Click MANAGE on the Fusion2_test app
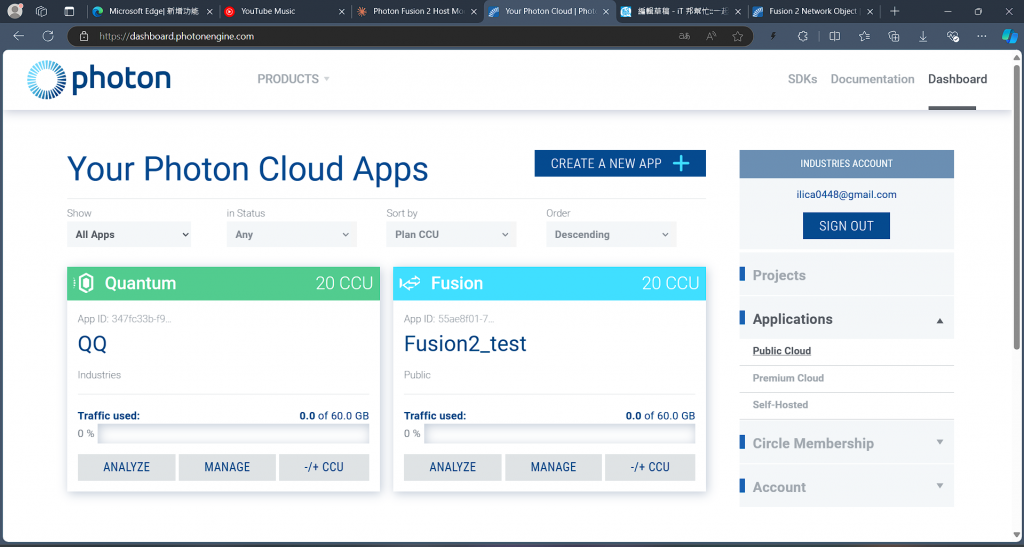The image size is (1024, 547). tap(553, 467)
